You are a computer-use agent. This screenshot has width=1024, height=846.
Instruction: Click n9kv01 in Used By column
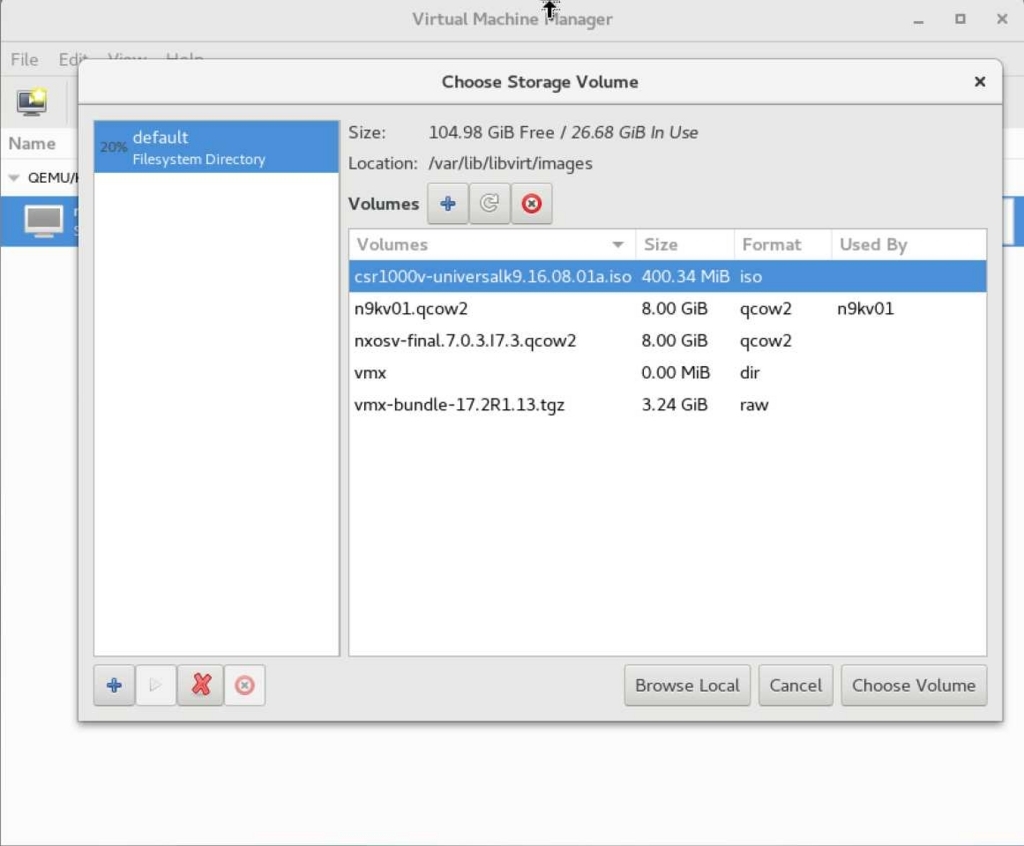[x=865, y=308]
